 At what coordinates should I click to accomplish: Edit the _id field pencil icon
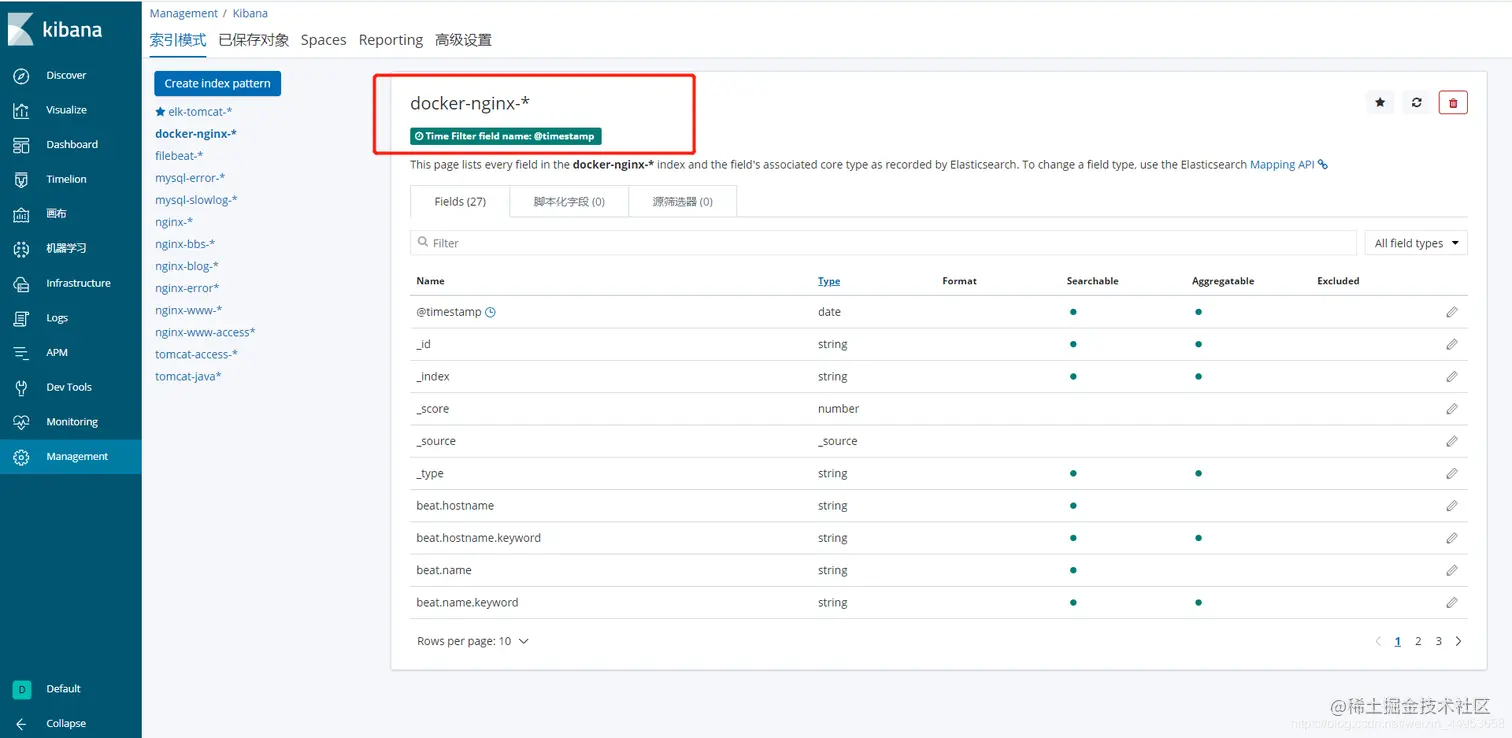1452,344
